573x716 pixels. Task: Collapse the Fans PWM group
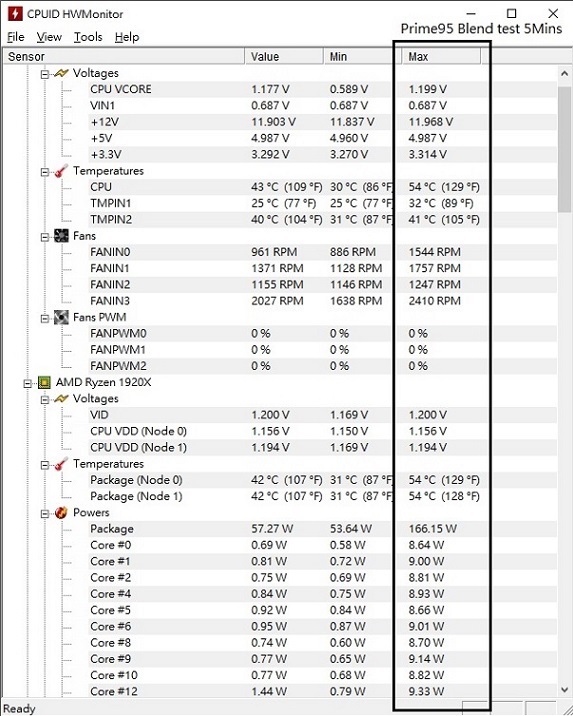[44, 318]
